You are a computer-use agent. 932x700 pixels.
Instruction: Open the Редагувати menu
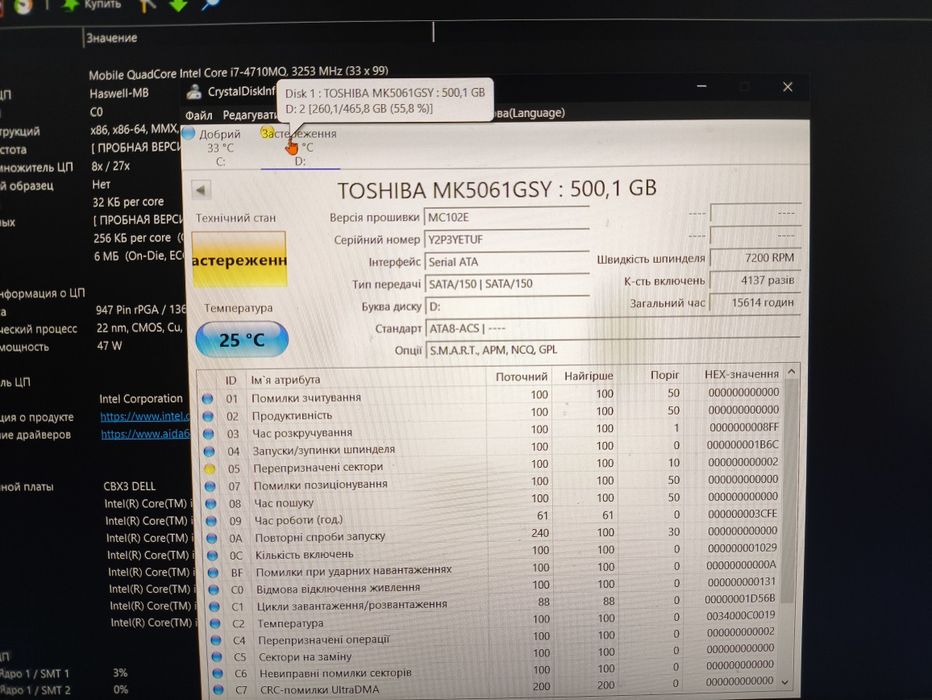(x=250, y=115)
